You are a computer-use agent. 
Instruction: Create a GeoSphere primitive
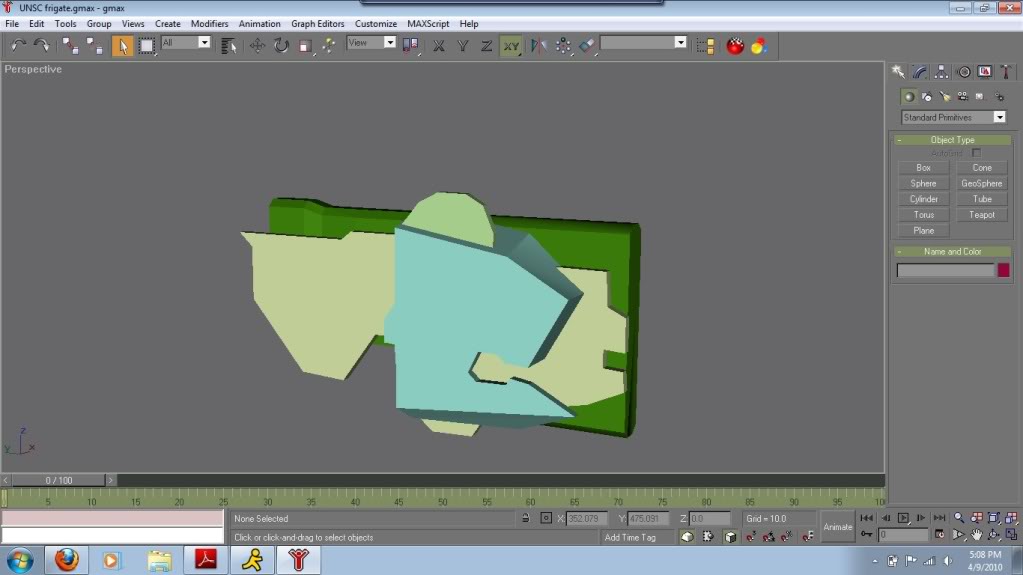[981, 183]
